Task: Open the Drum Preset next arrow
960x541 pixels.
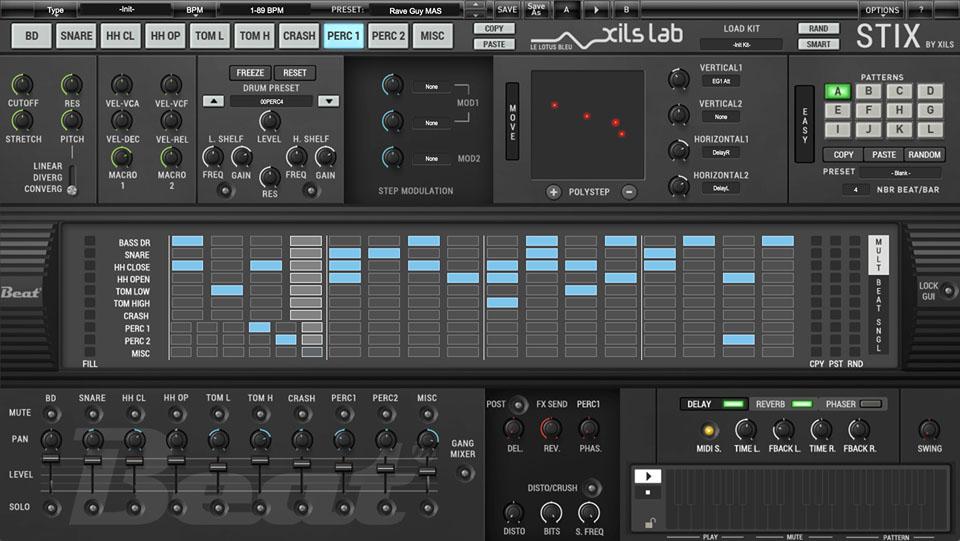Action: (x=328, y=101)
